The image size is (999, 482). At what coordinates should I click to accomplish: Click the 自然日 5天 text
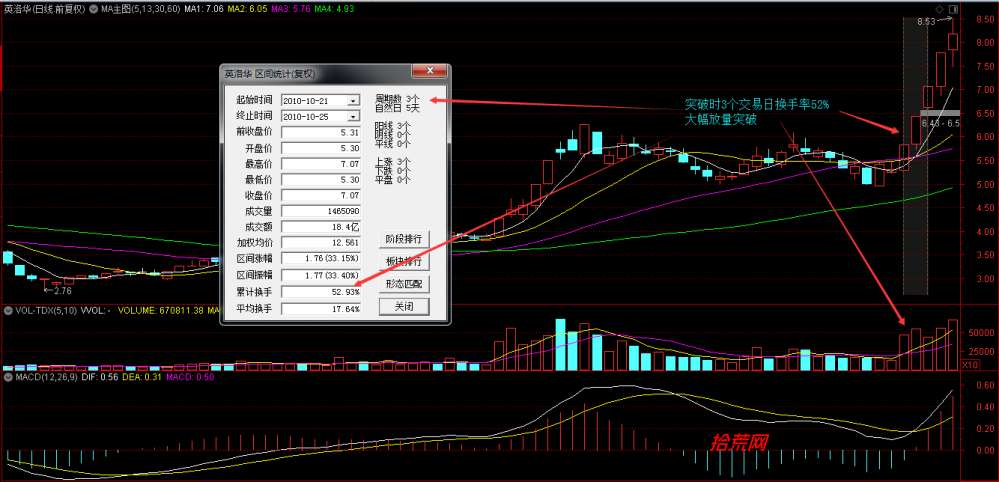[397, 108]
